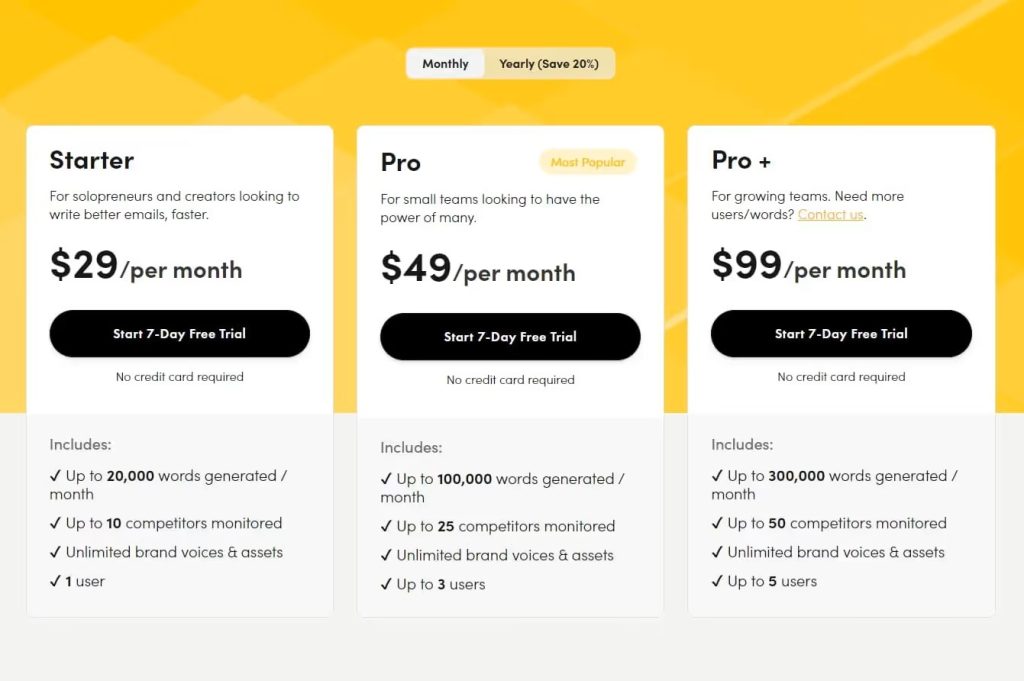Start the Starter plan 7-day free trial
Viewport: 1024px width, 681px height.
coord(179,334)
